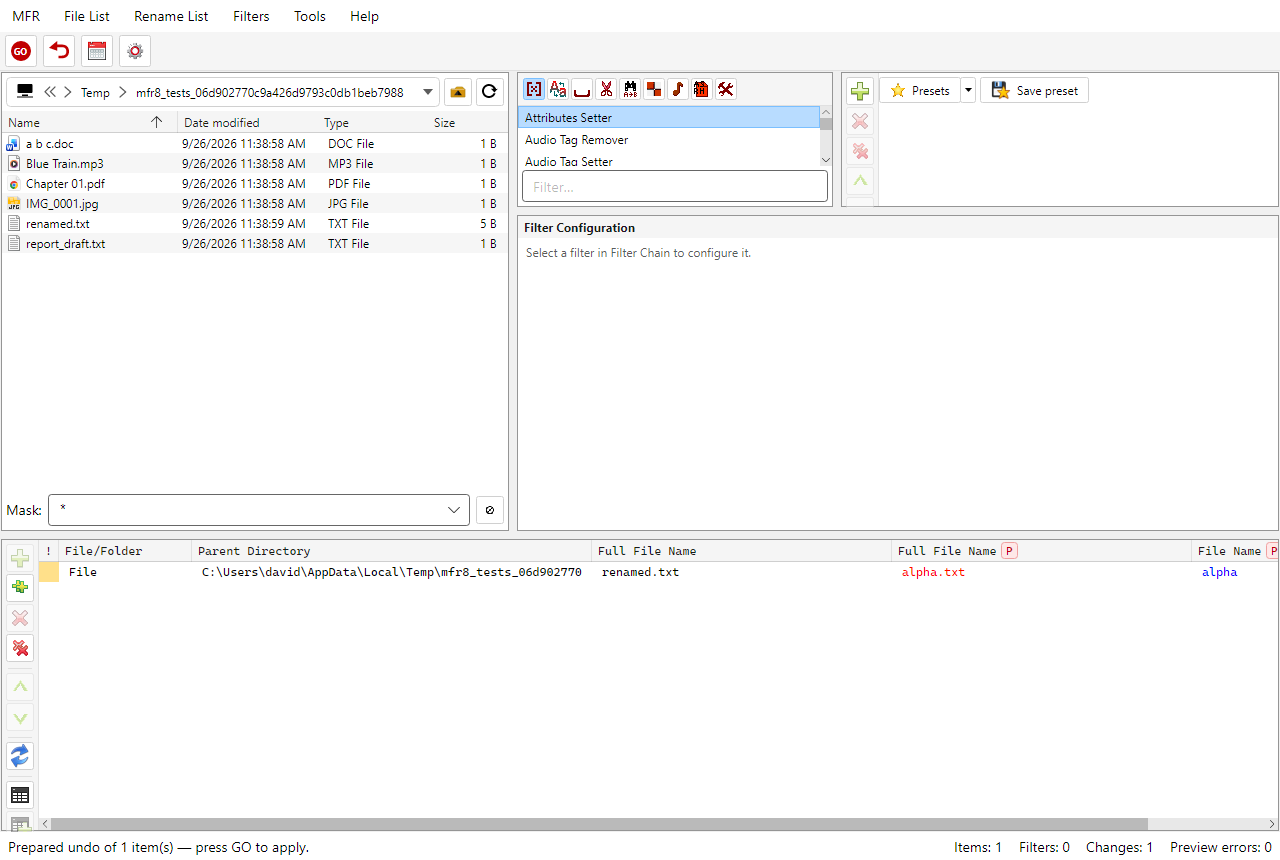Click the red undo arrow icon

(60, 51)
